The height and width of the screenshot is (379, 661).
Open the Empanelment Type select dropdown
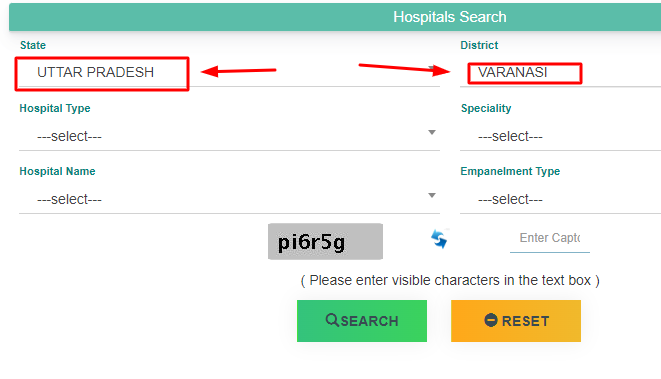point(561,199)
